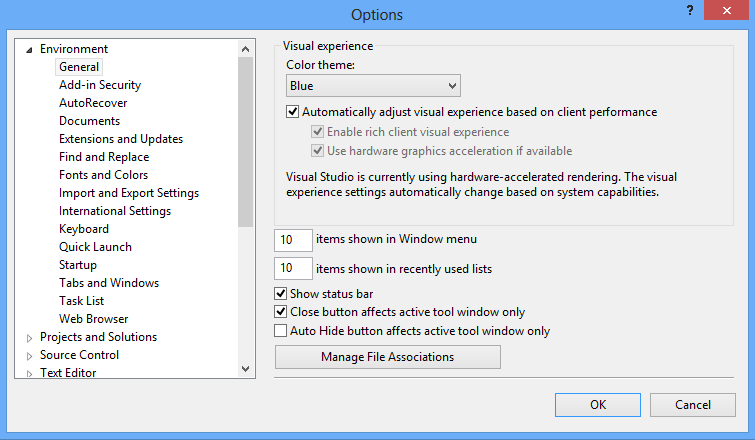The width and height of the screenshot is (755, 440).
Task: Uncheck Show status bar option
Action: 280,293
